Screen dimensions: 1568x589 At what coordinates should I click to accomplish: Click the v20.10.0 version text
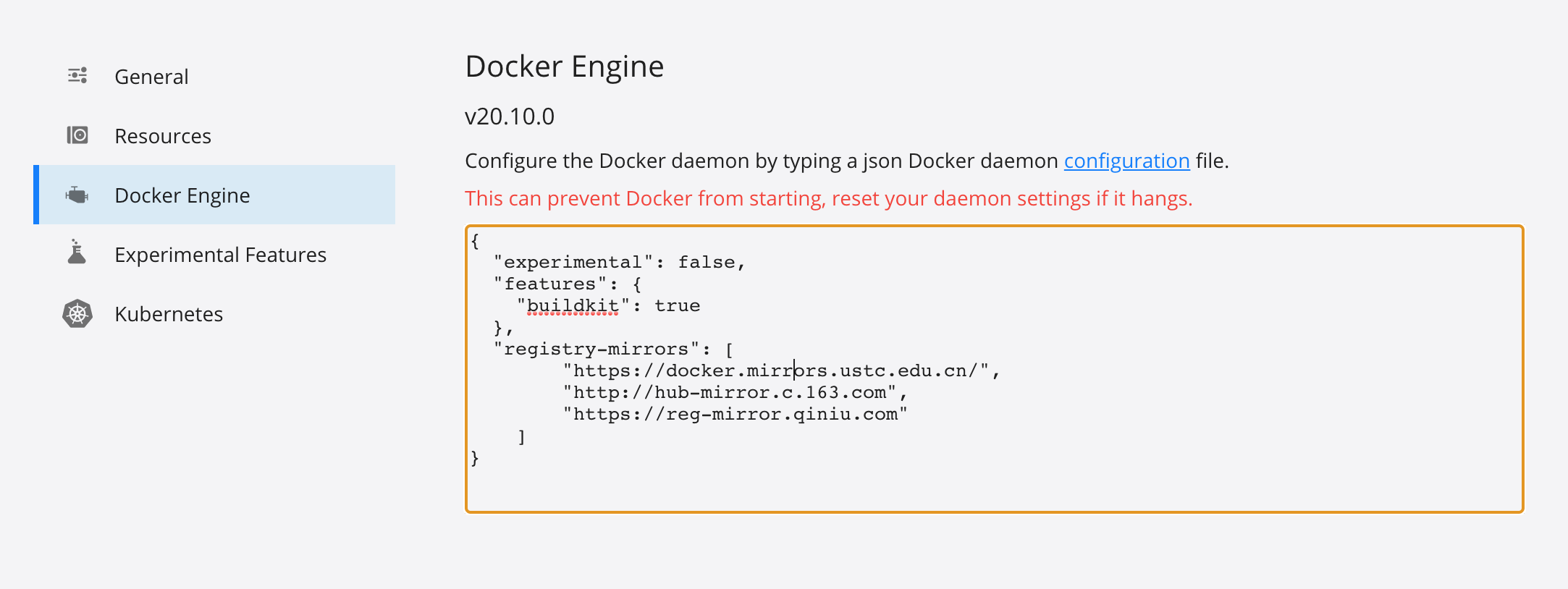pos(510,116)
